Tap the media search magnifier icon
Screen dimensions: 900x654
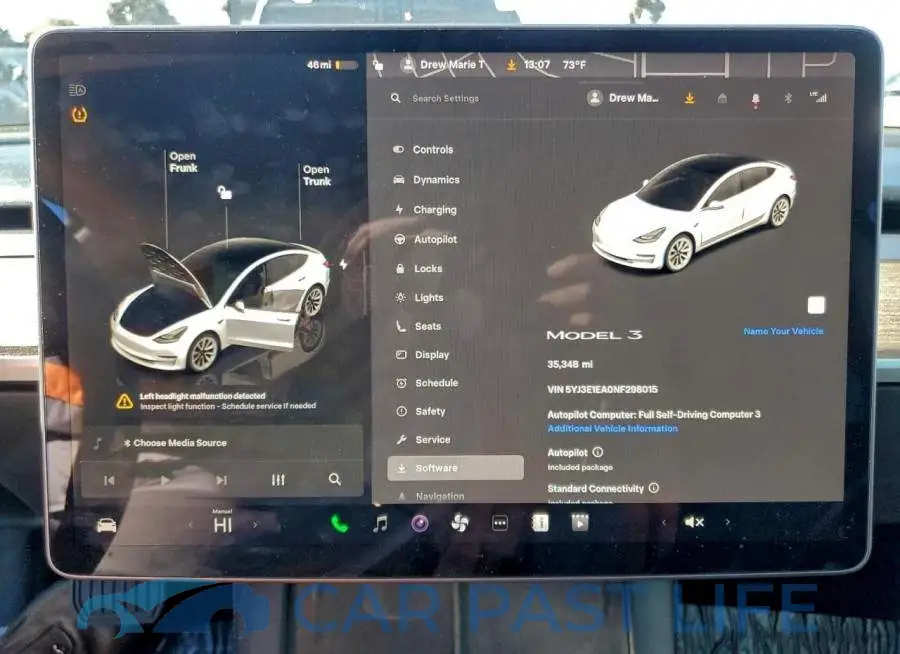(335, 479)
